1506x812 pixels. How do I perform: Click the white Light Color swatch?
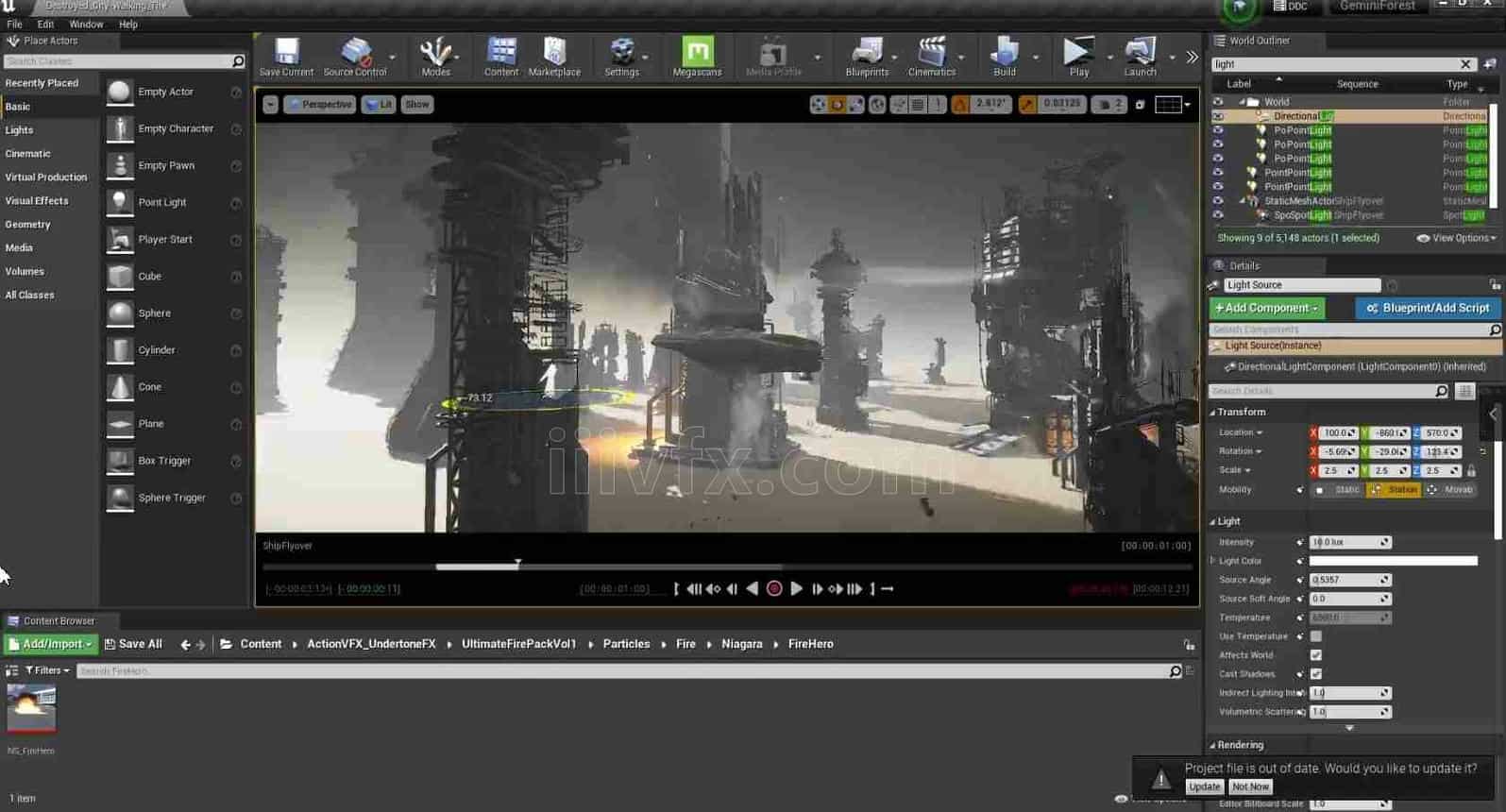(1393, 561)
